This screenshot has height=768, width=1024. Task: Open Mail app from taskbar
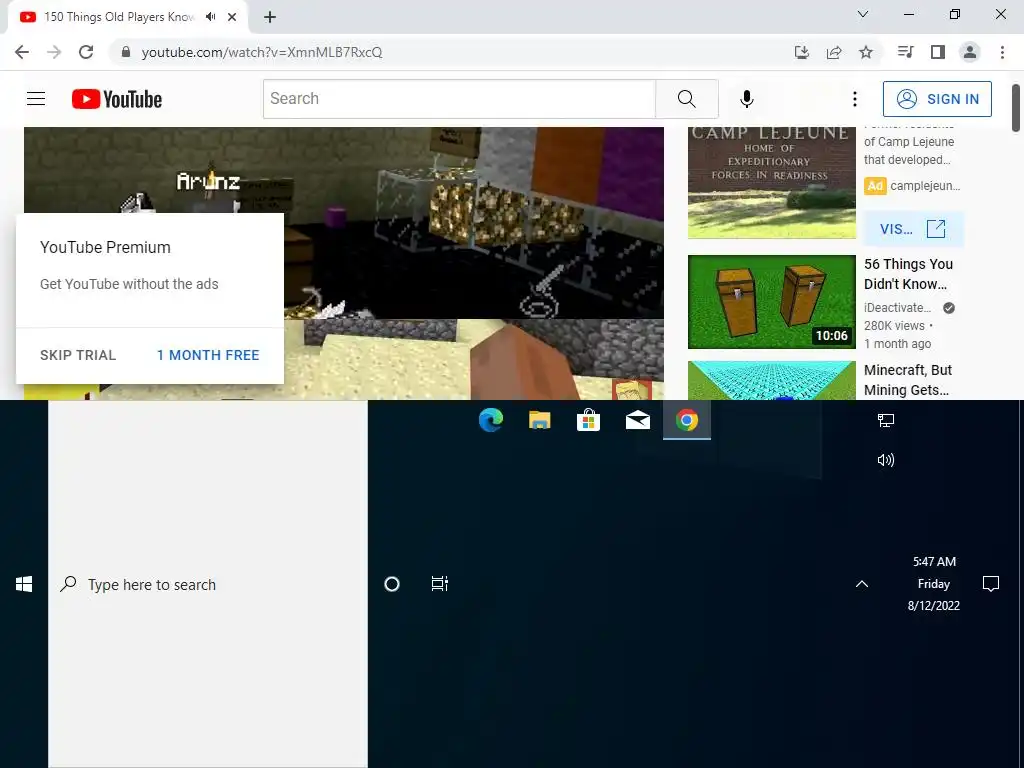637,420
